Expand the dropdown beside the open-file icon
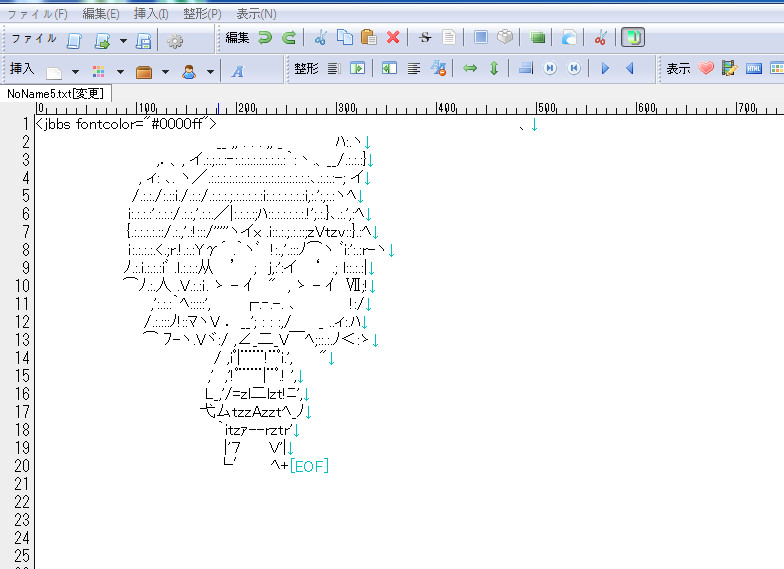The width and height of the screenshot is (784, 569). pos(123,41)
